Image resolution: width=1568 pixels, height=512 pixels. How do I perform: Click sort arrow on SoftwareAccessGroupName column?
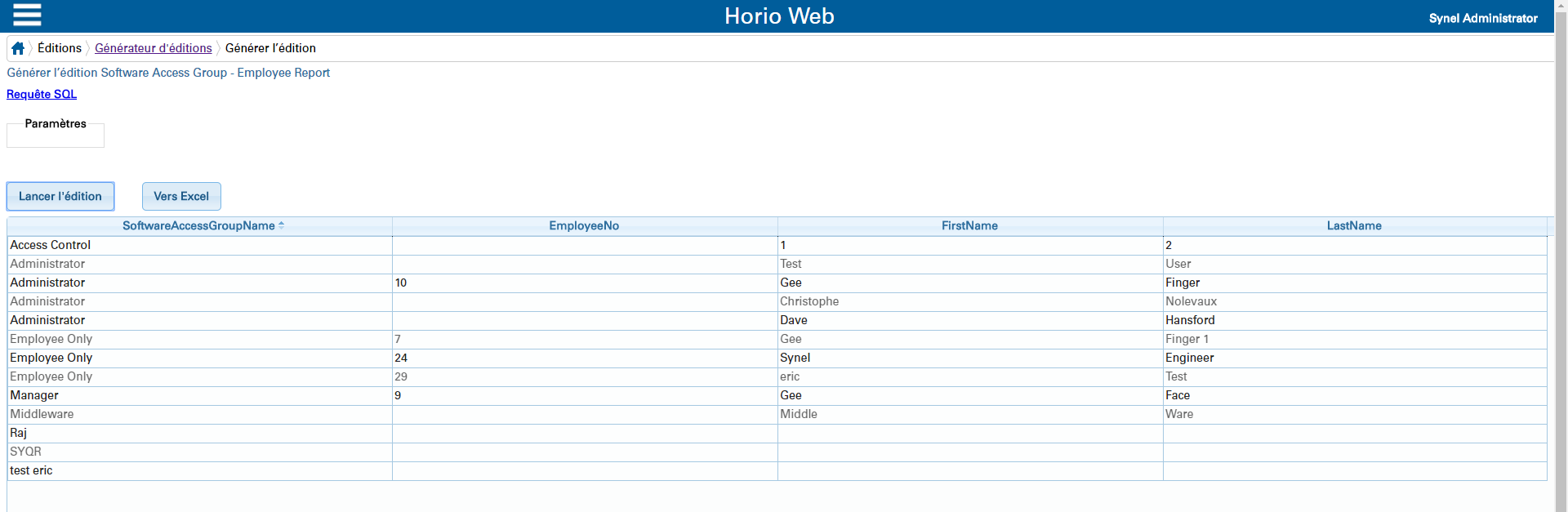click(282, 225)
